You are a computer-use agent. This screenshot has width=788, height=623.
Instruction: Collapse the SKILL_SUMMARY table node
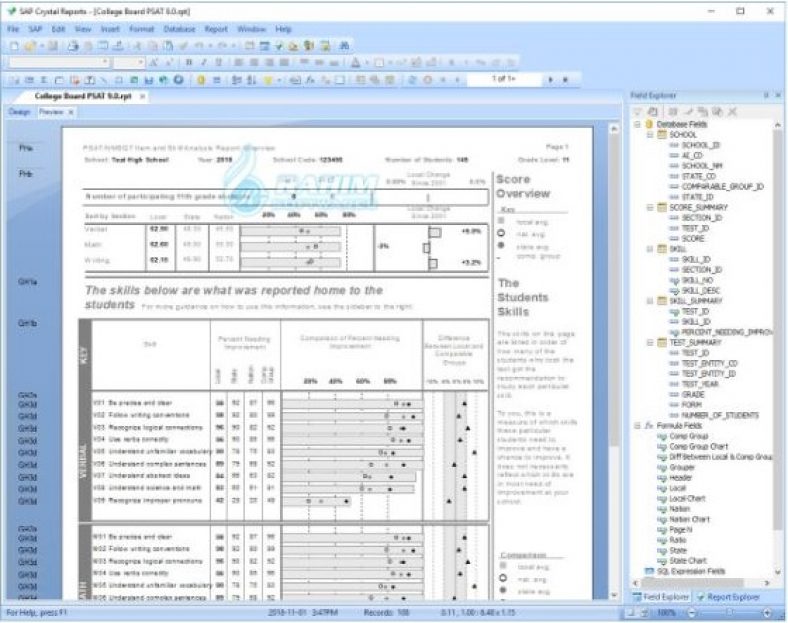(650, 301)
